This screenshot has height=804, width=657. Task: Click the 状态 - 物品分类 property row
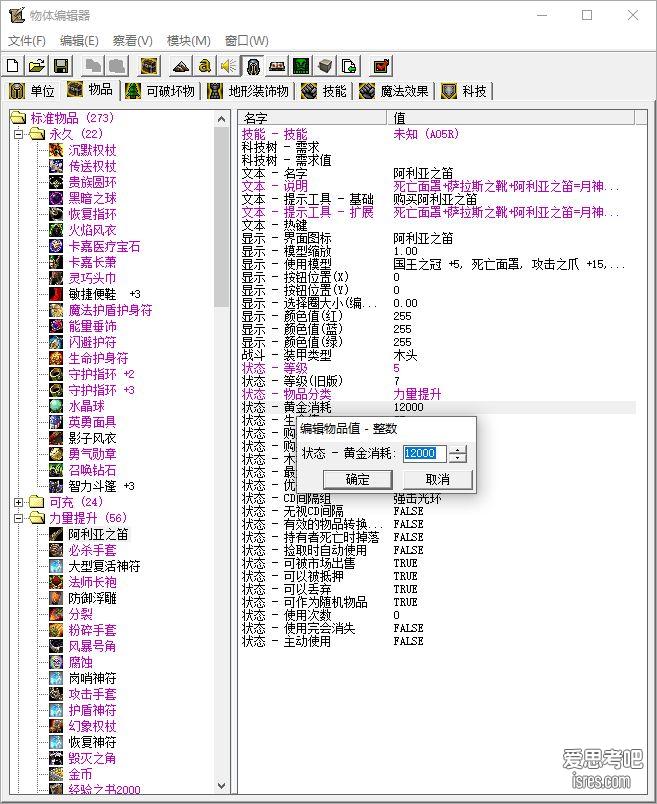437,394
